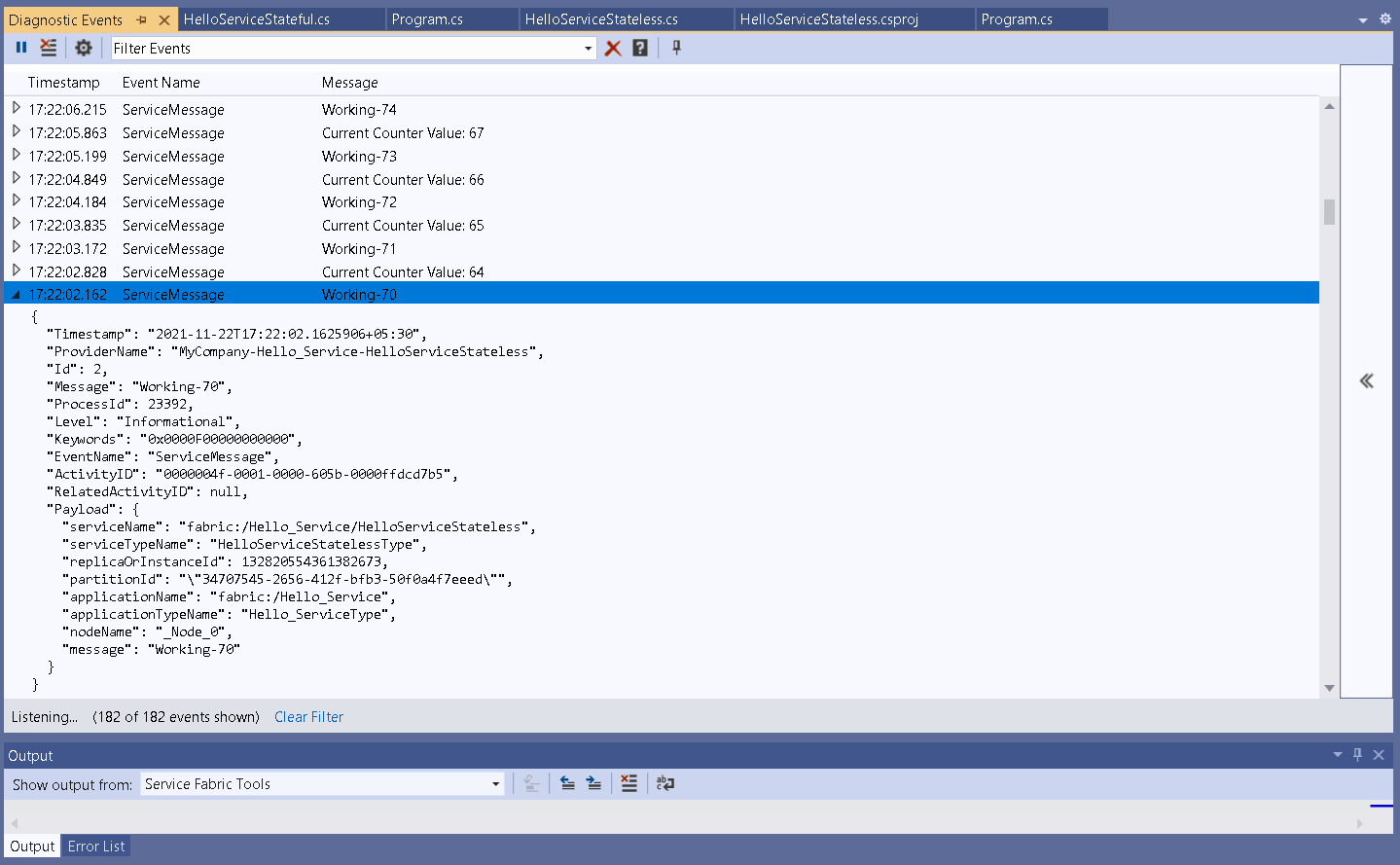1400x865 pixels.
Task: Open the Filter Events dropdown list
Action: click(588, 47)
